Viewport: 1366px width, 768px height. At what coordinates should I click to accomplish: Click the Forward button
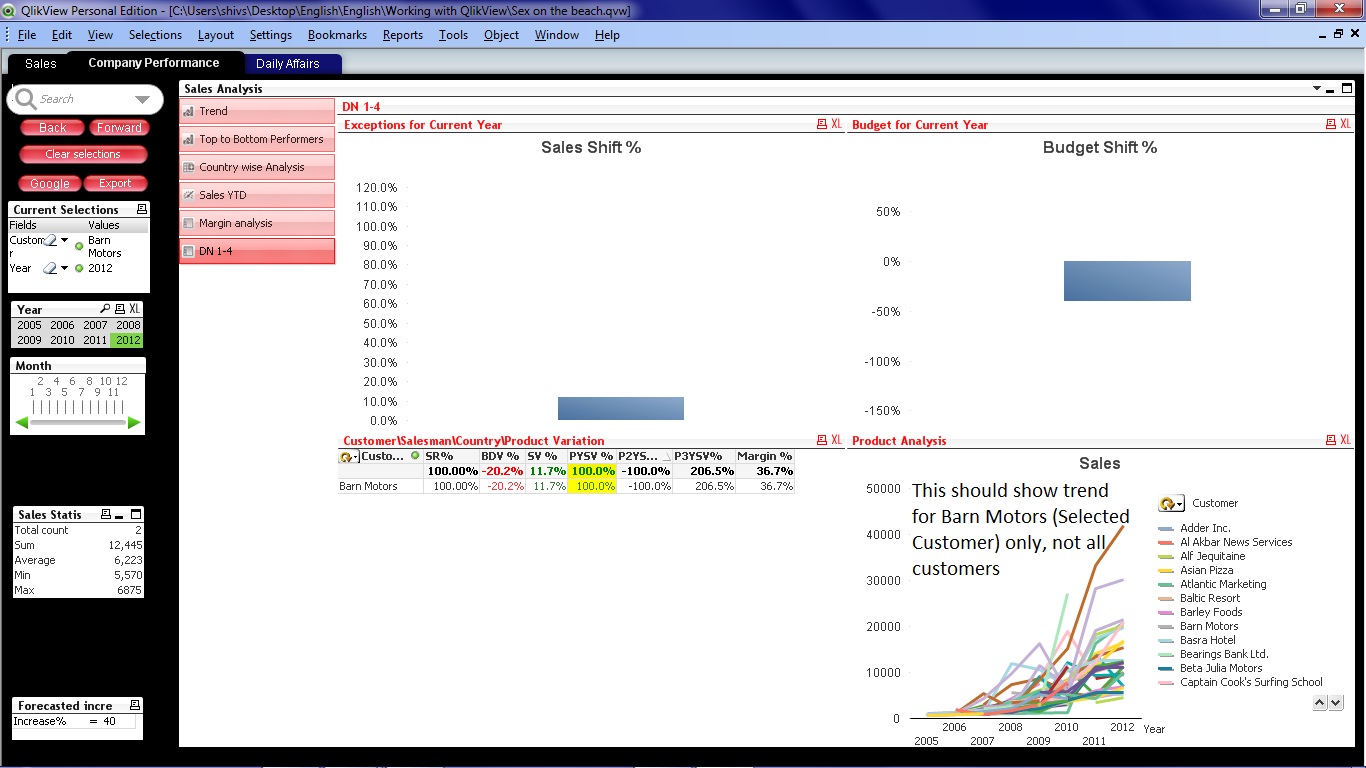tap(119, 128)
